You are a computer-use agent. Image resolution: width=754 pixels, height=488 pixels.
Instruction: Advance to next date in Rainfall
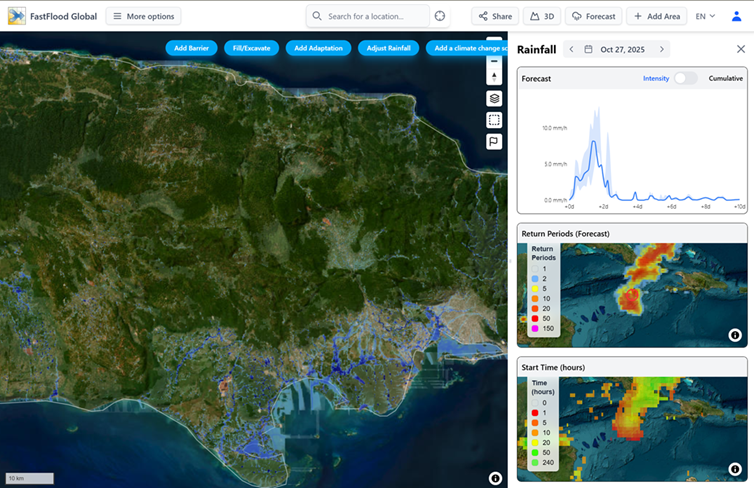(x=662, y=49)
